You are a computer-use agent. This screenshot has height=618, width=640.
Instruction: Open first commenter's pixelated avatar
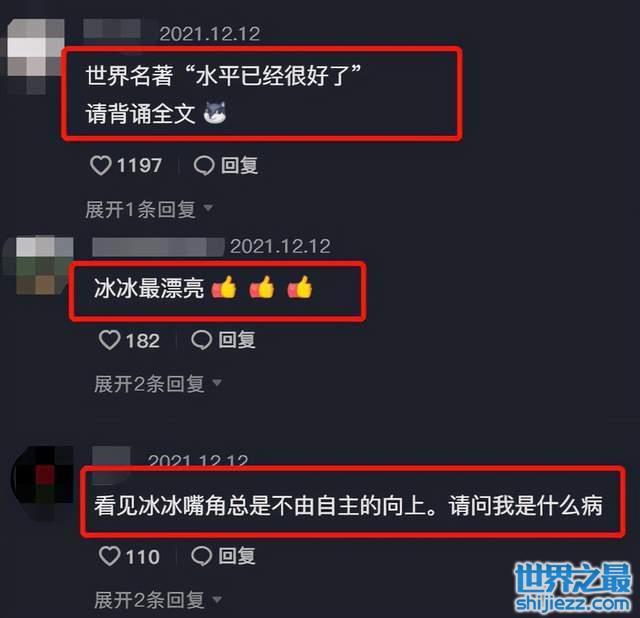point(36,55)
